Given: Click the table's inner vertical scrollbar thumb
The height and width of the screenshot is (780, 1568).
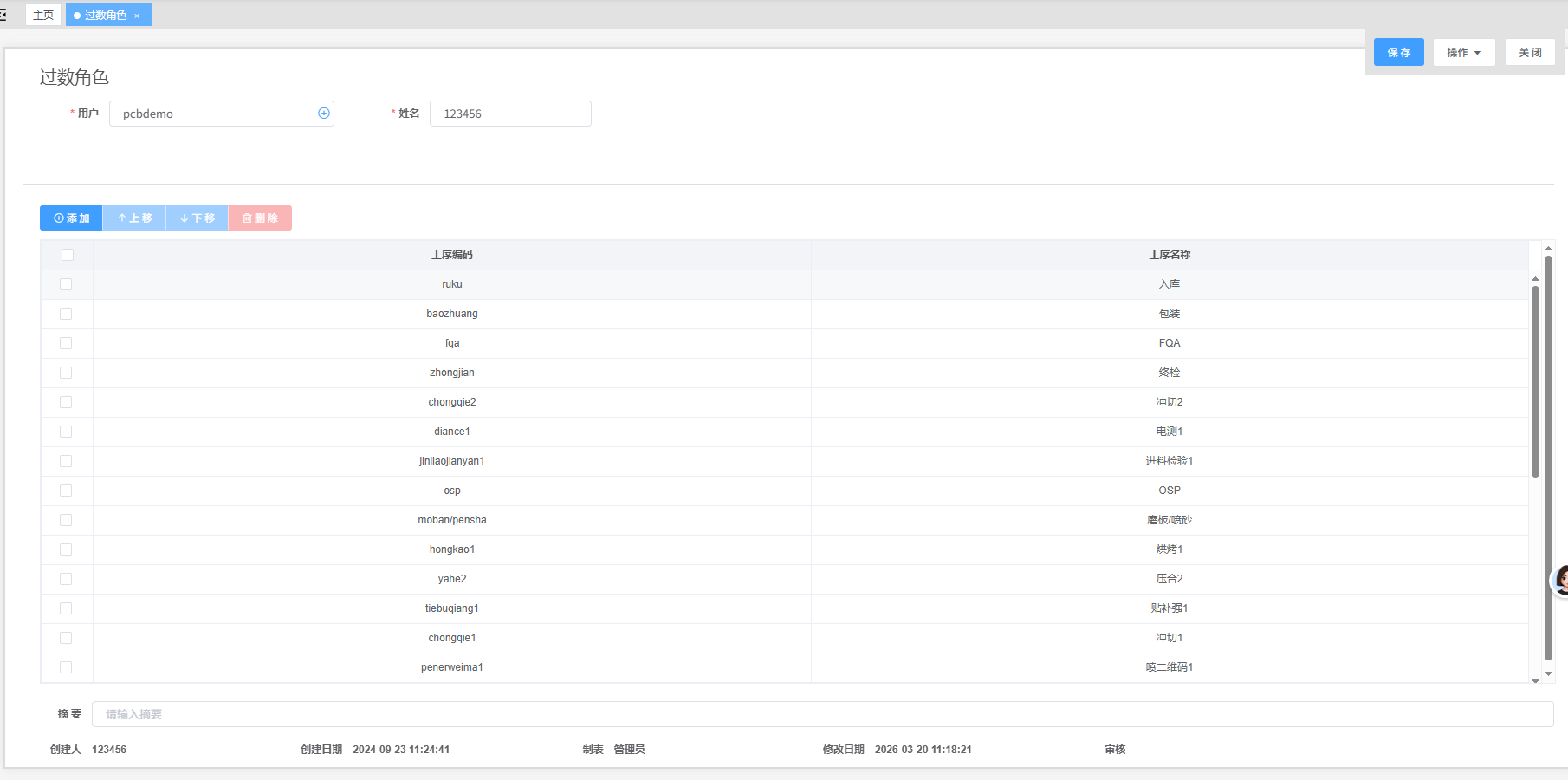Looking at the screenshot, I should (1535, 381).
